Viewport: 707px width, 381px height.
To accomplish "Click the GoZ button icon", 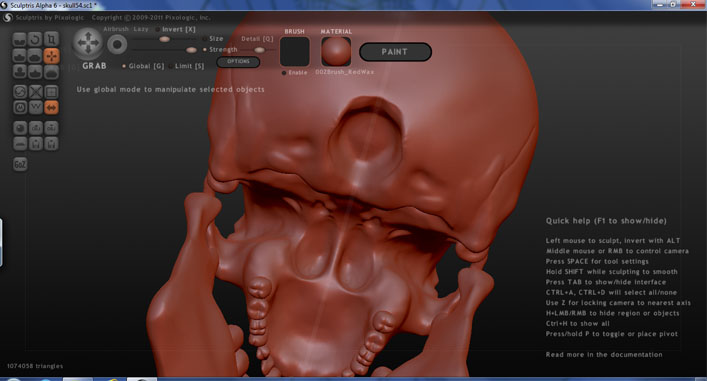I will click(x=20, y=164).
